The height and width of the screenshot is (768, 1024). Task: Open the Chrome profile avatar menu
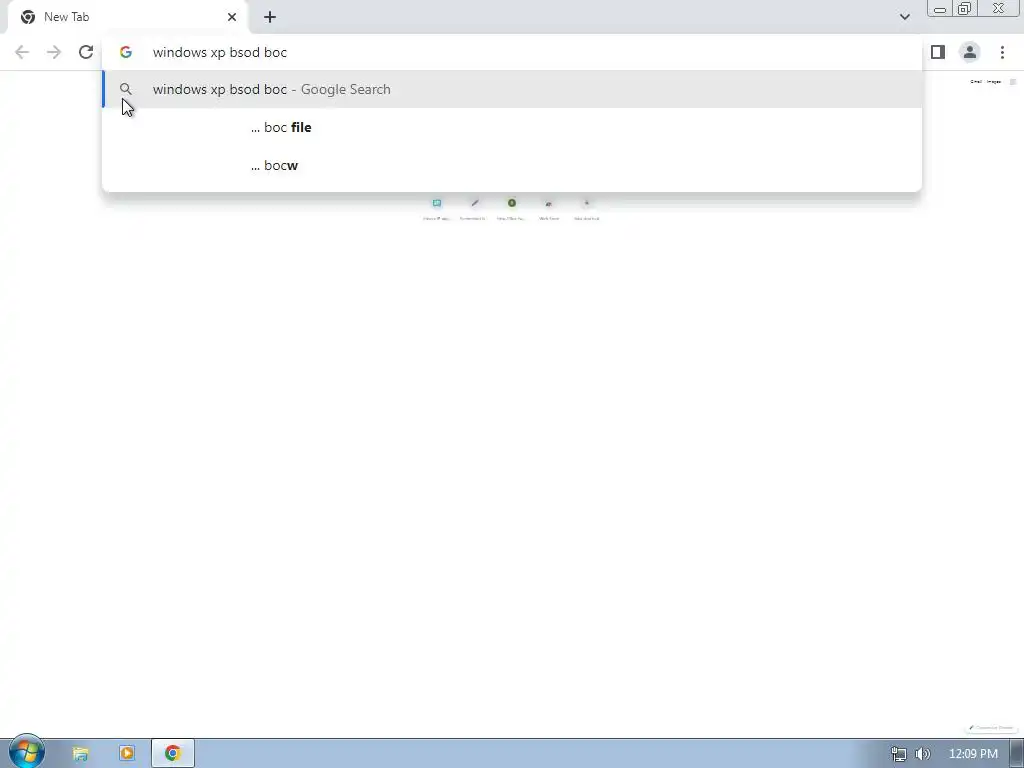(970, 52)
